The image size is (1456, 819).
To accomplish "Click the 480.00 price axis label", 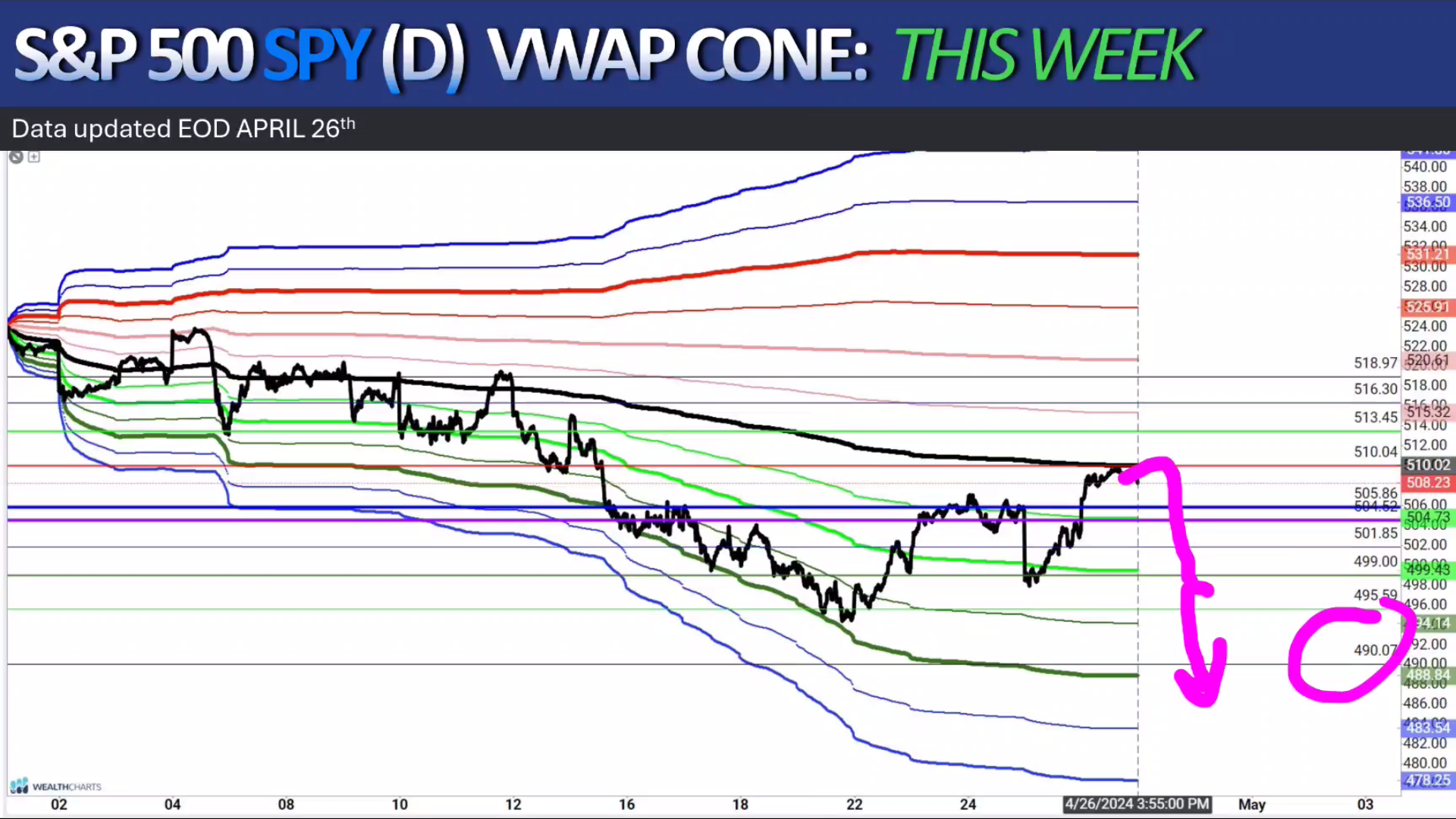I will [x=1425, y=763].
